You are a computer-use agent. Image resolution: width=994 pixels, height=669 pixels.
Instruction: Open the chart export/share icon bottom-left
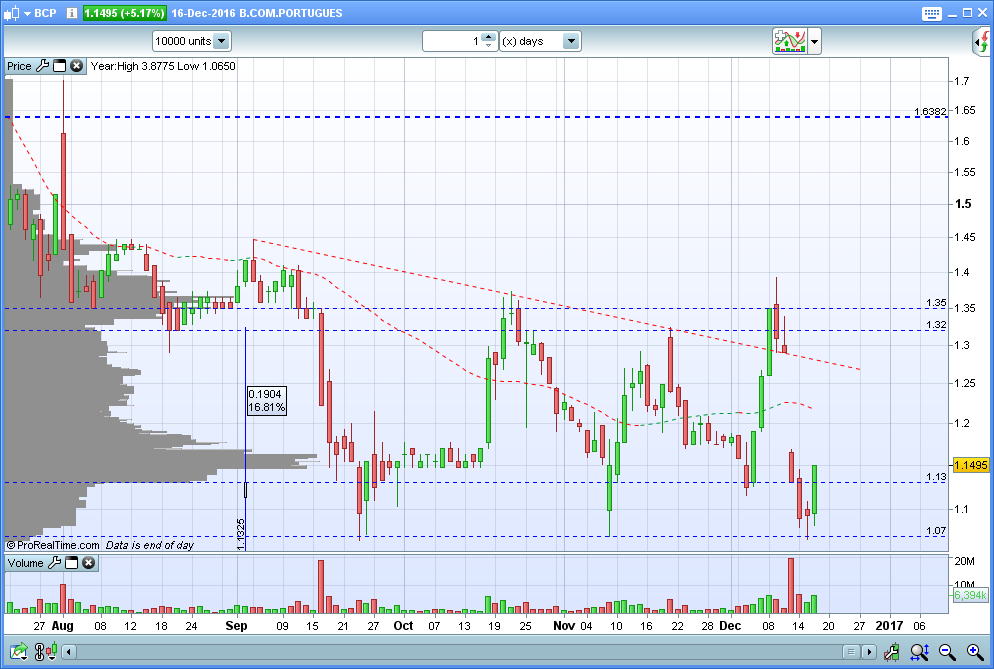[18, 651]
